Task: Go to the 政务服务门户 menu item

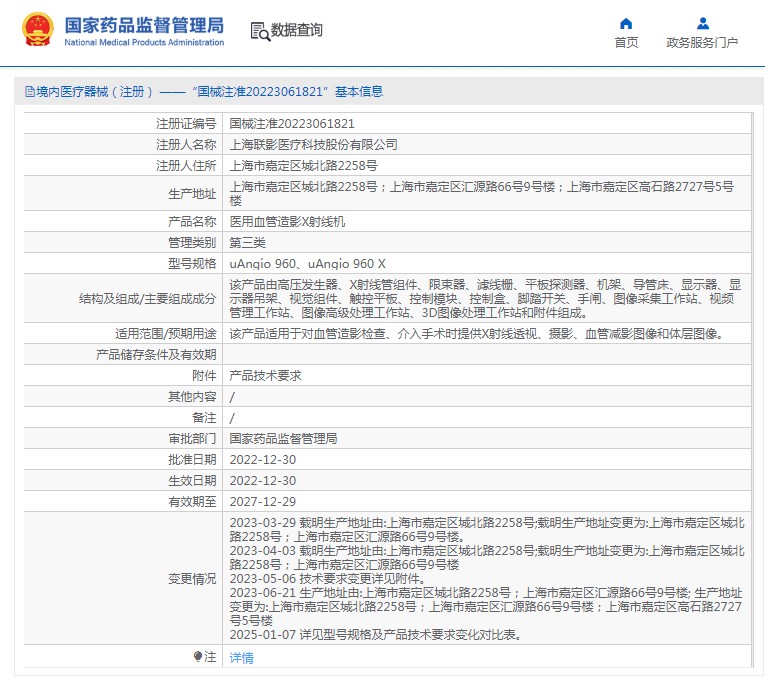Action: pyautogui.click(x=702, y=42)
